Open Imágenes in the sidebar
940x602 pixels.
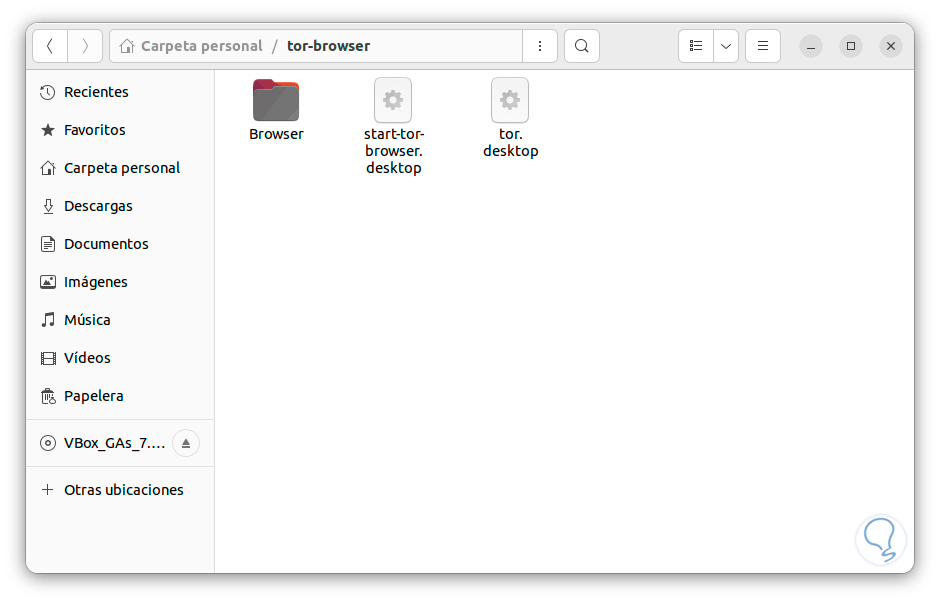click(120, 282)
